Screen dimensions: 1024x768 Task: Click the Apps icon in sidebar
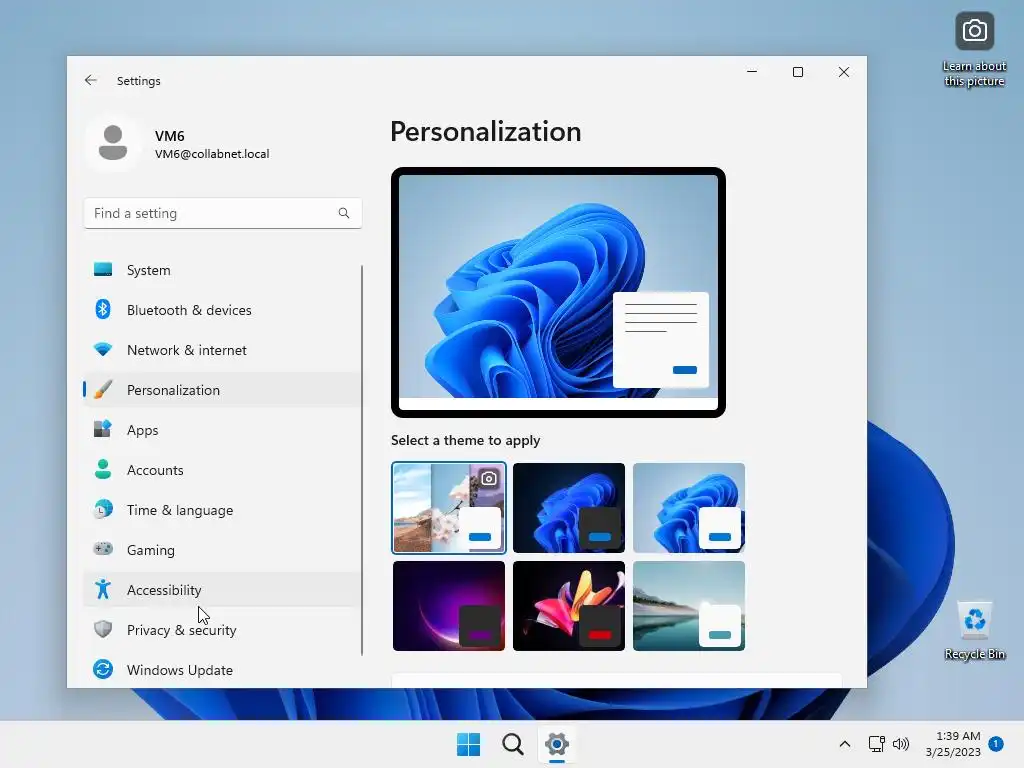(103, 430)
